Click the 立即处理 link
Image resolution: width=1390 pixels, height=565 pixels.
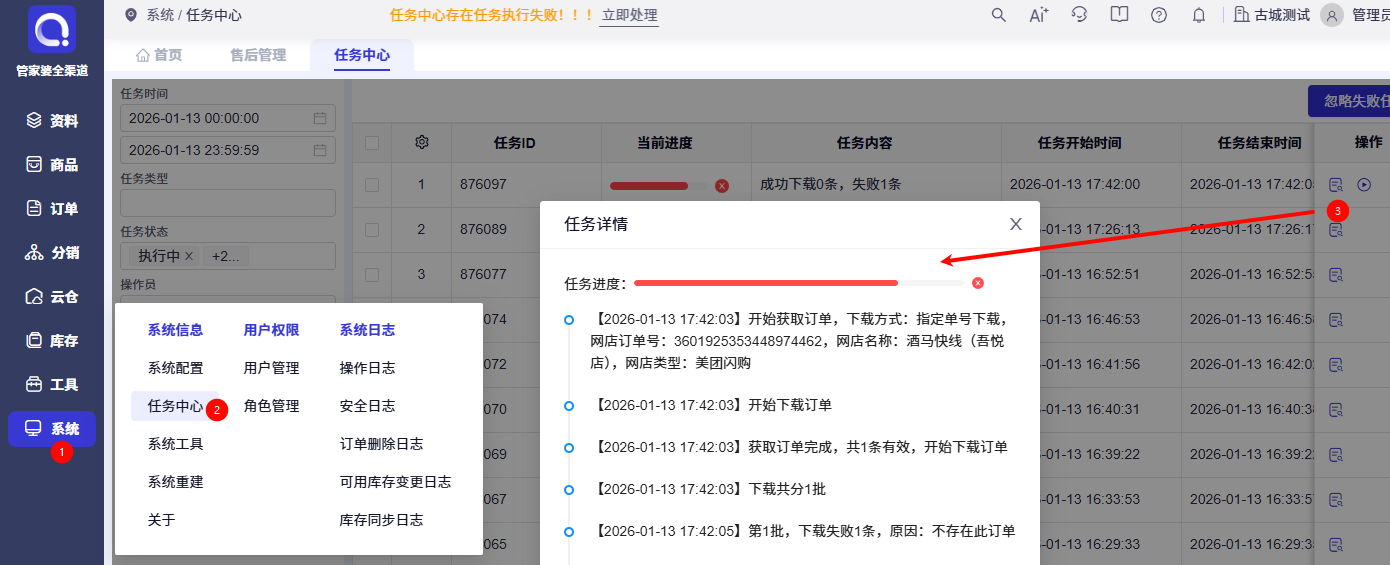coord(629,15)
